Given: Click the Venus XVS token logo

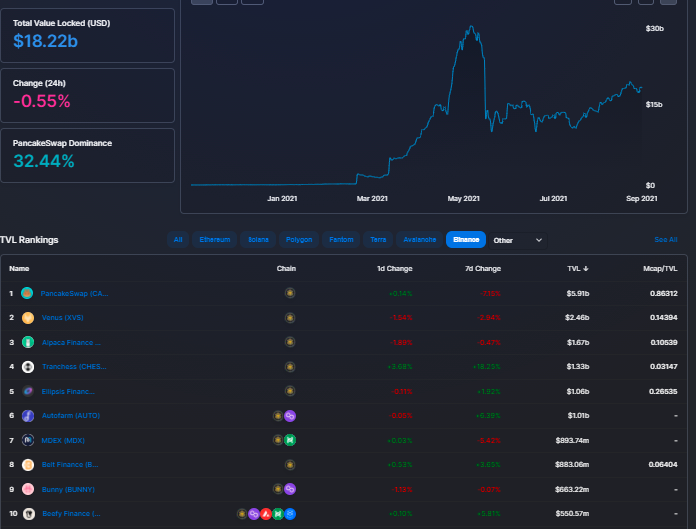Looking at the screenshot, I should (x=28, y=318).
